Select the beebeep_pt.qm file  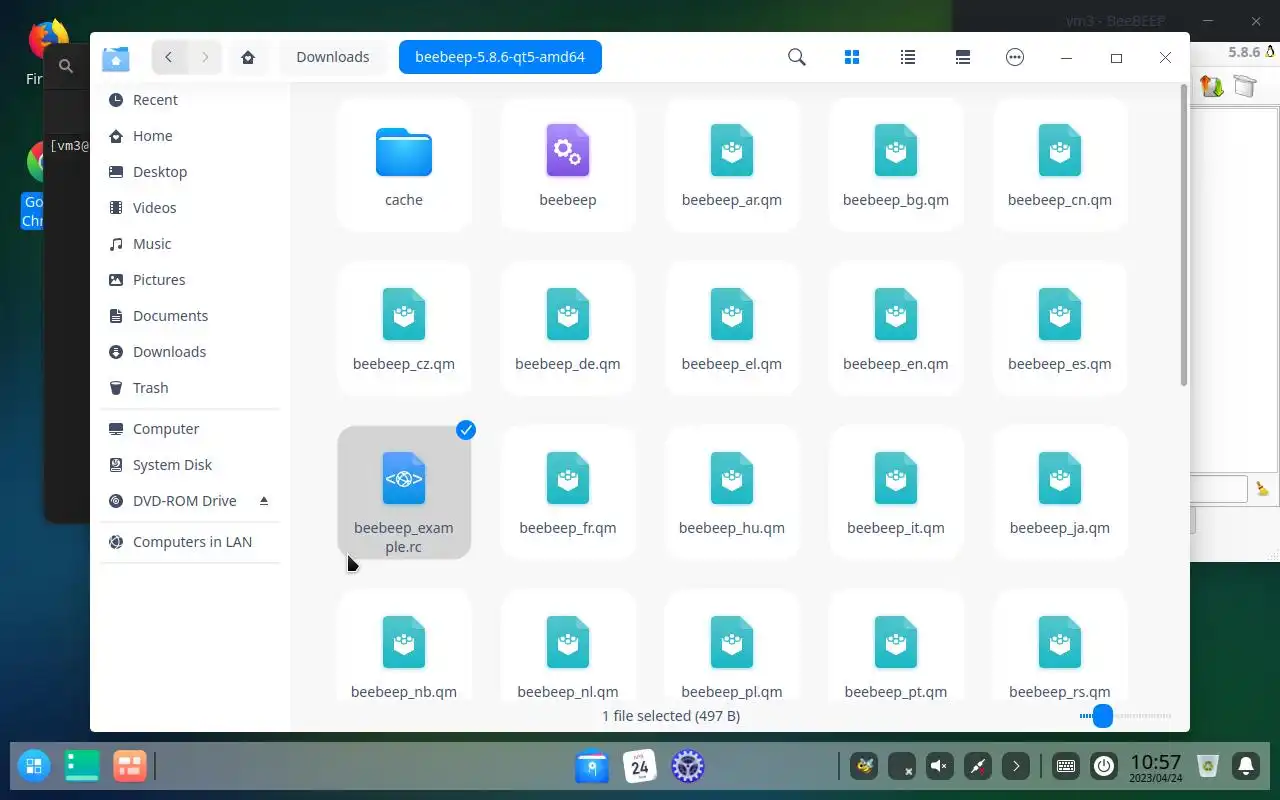coord(896,646)
